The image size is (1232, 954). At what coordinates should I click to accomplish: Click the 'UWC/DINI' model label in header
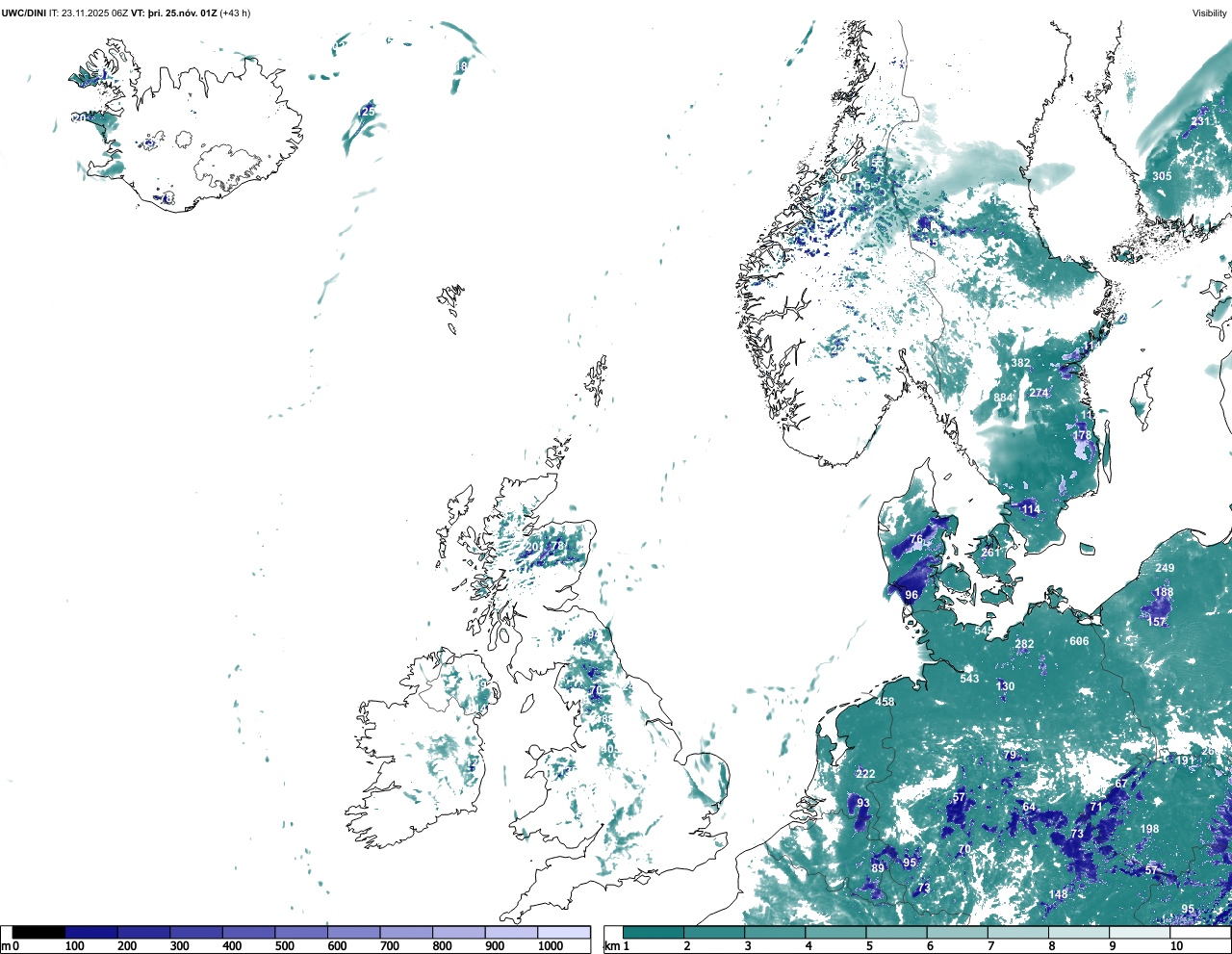point(24,13)
